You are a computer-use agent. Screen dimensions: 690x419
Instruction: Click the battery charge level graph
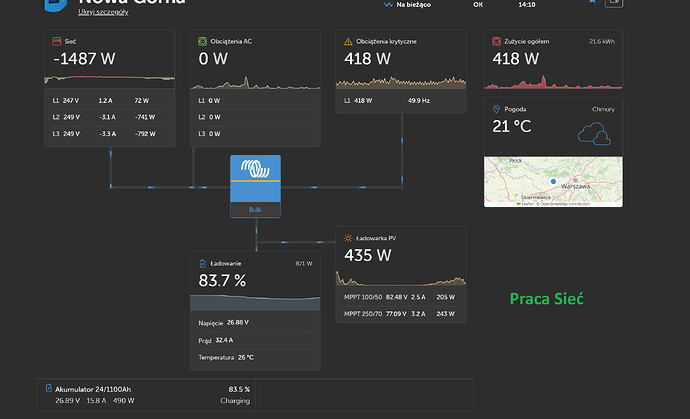click(255, 303)
